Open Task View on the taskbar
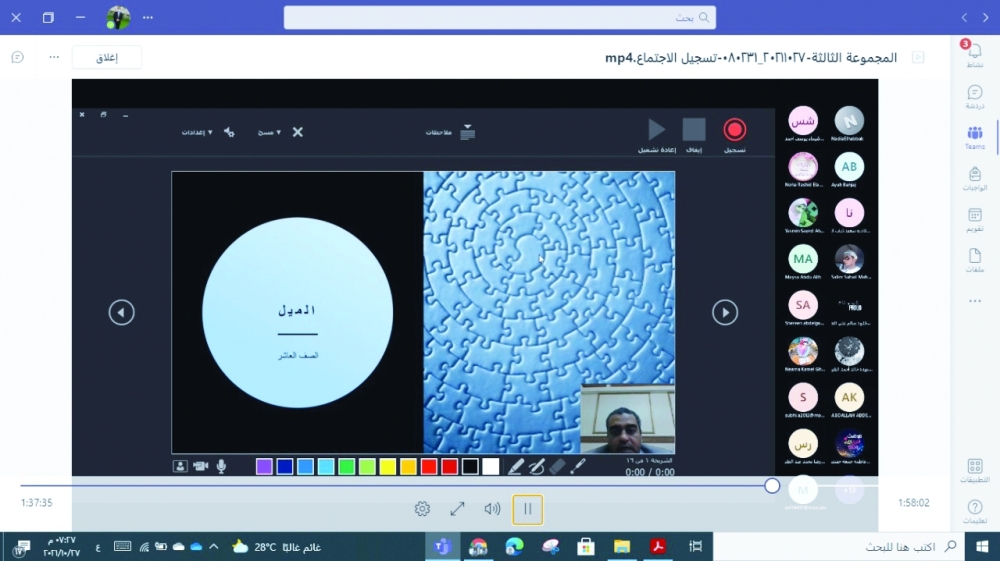This screenshot has width=1000, height=561. pos(695,546)
